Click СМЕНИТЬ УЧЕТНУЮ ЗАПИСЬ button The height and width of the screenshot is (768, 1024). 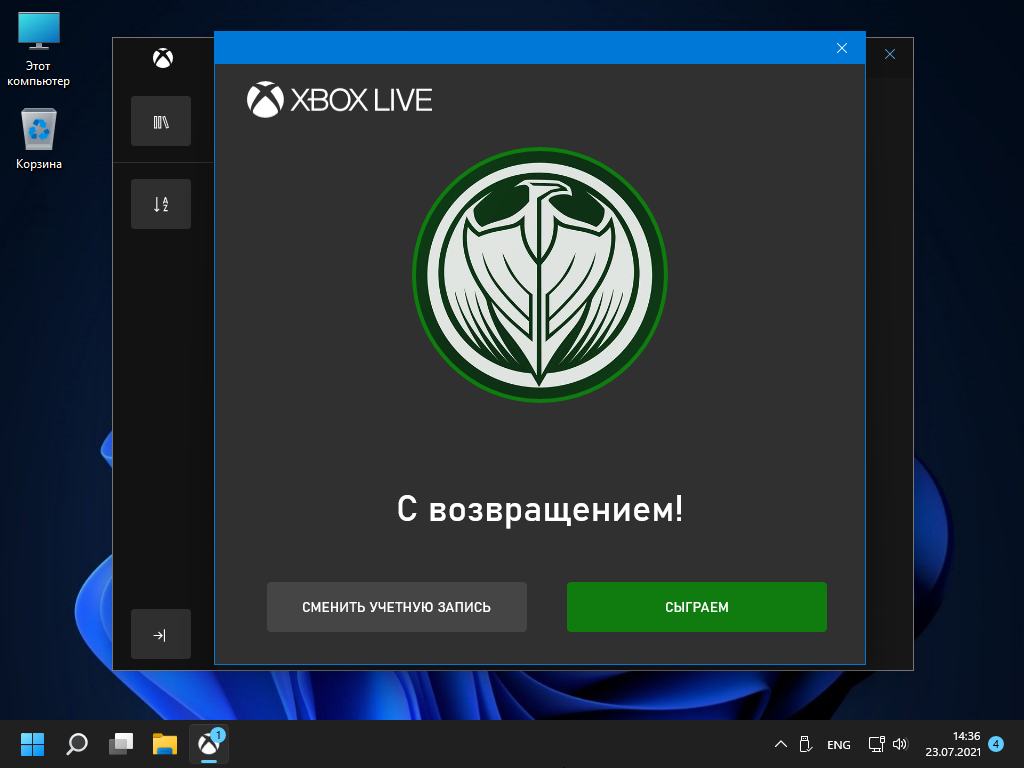(x=396, y=607)
